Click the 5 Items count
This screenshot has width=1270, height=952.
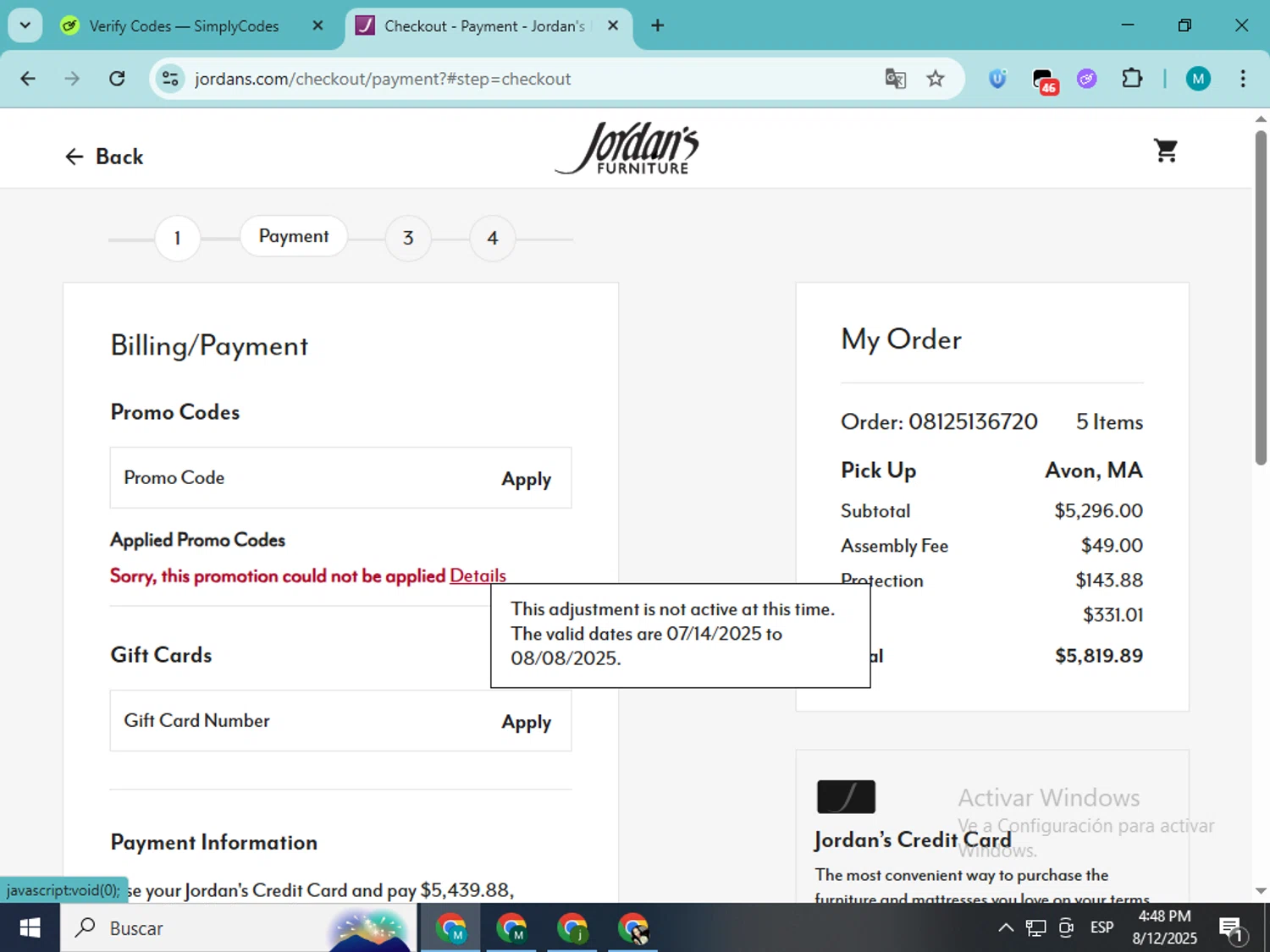(1109, 421)
